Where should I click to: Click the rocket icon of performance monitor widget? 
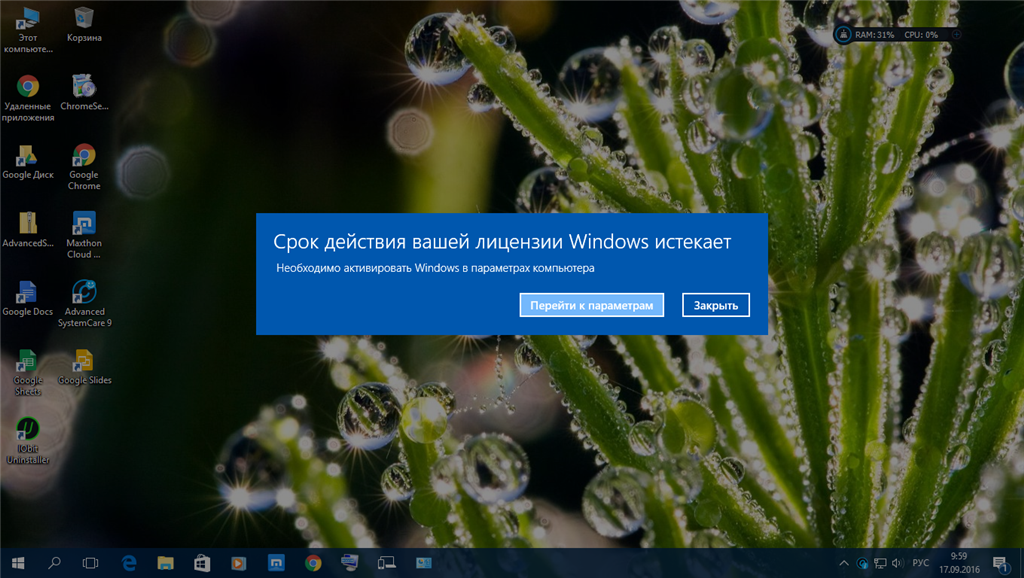coord(843,35)
